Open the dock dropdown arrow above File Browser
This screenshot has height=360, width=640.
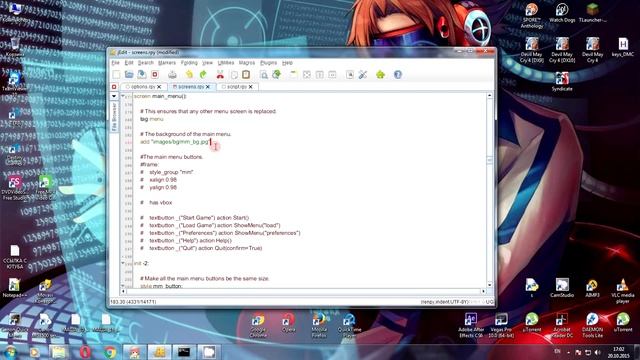[x=114, y=96]
